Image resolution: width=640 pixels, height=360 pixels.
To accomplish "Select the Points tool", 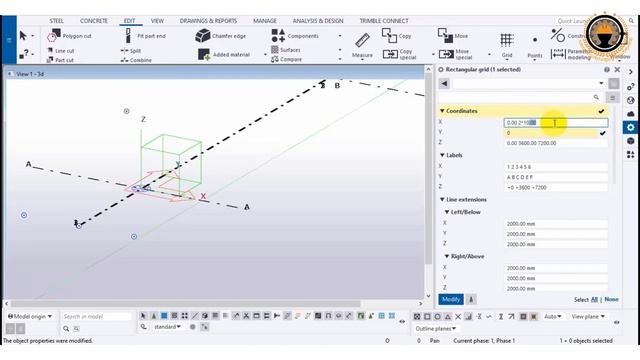I will (x=535, y=47).
